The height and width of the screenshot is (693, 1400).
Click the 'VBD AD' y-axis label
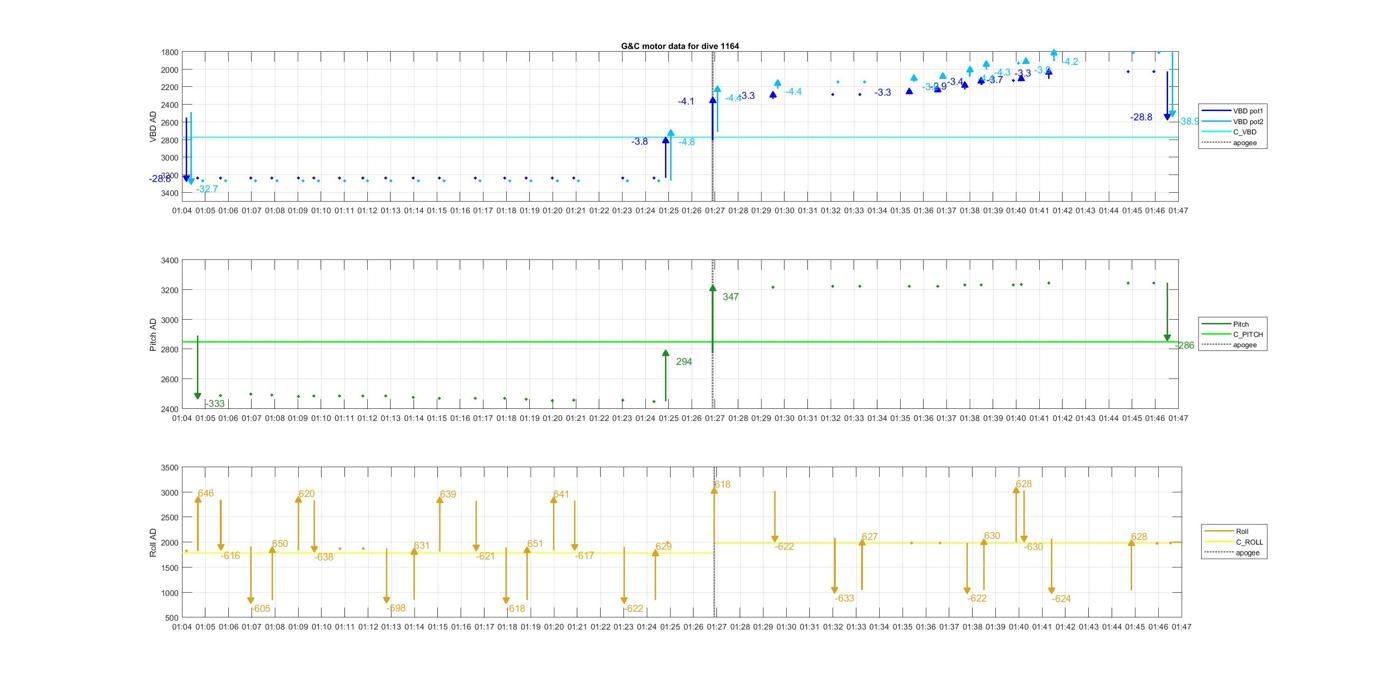153,126
